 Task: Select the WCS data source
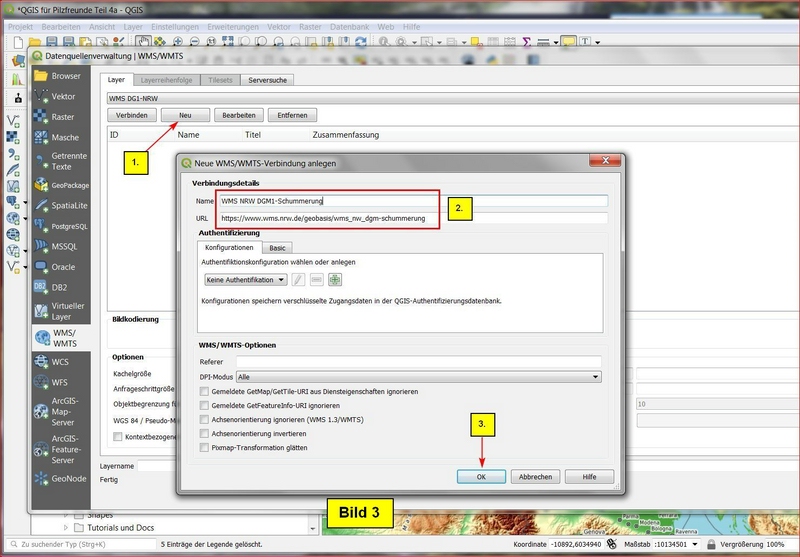[61, 362]
